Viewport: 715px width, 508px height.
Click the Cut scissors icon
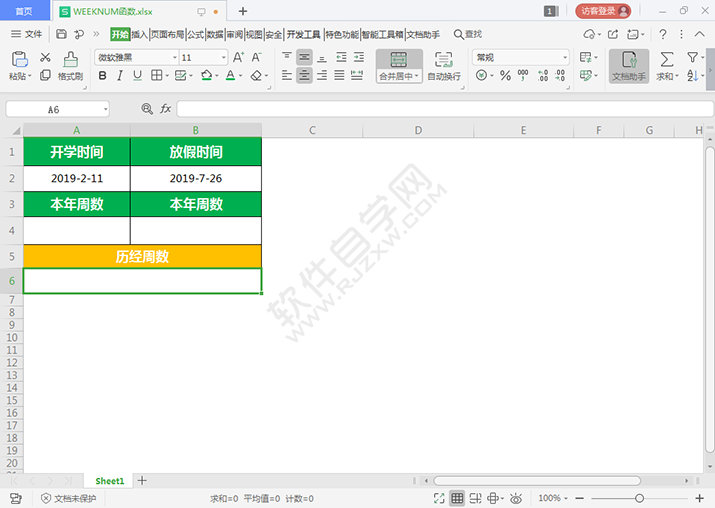pos(45,58)
